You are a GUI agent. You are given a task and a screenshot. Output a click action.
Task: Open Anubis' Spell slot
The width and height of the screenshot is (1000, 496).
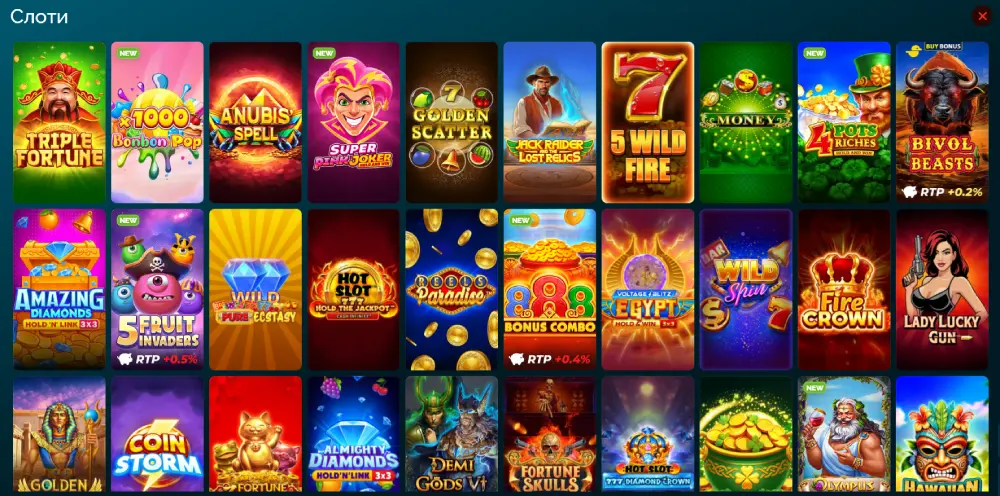pyautogui.click(x=255, y=122)
